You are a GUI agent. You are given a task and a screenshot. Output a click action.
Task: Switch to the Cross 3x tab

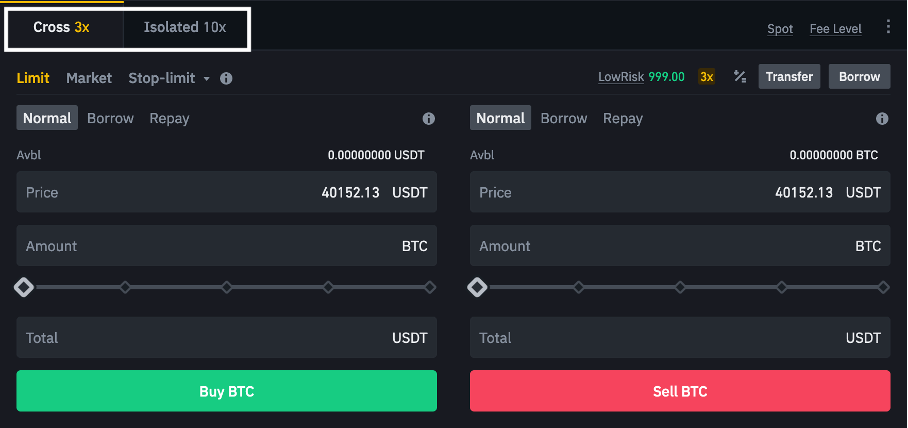(61, 27)
